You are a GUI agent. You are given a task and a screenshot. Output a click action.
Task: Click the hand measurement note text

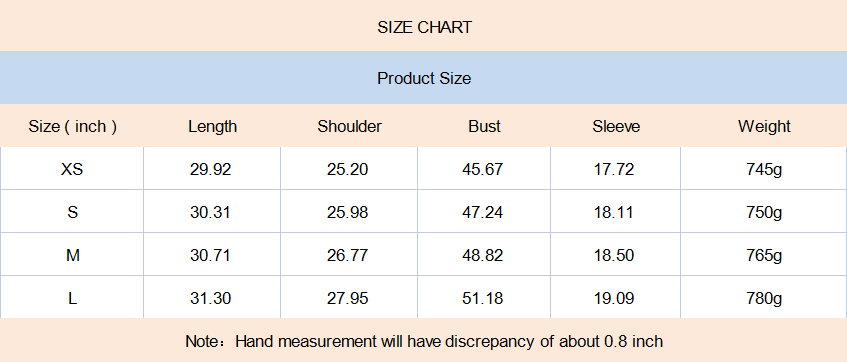pyautogui.click(x=424, y=341)
